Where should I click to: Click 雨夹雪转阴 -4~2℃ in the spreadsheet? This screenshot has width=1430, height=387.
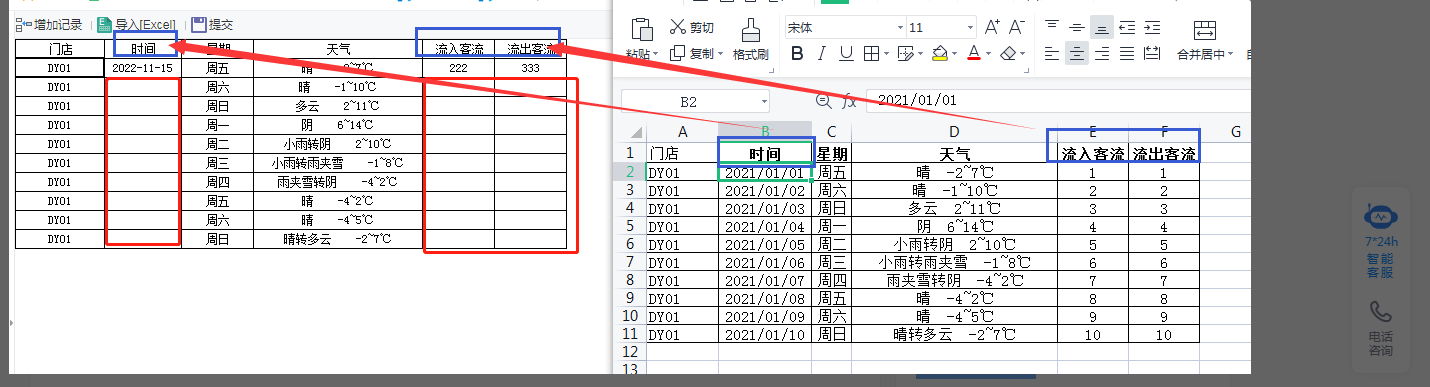coord(954,280)
